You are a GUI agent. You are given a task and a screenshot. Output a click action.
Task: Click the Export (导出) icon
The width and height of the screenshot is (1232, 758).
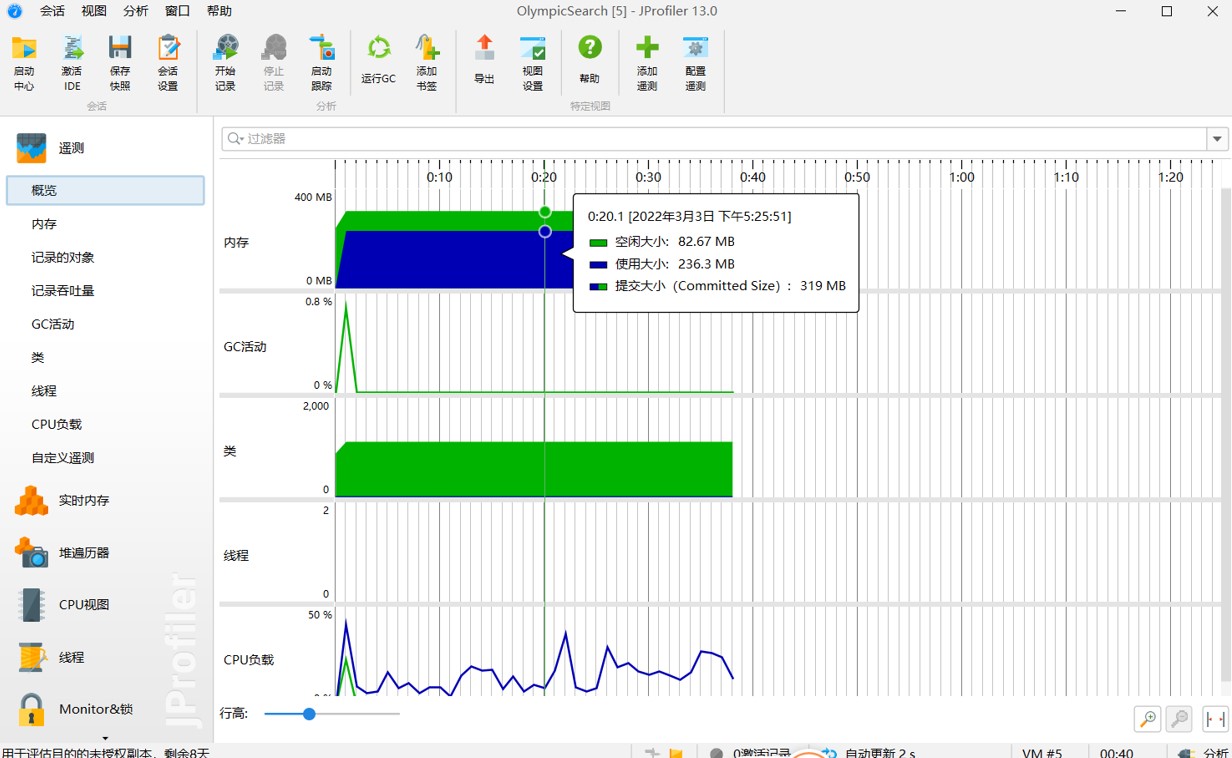484,60
